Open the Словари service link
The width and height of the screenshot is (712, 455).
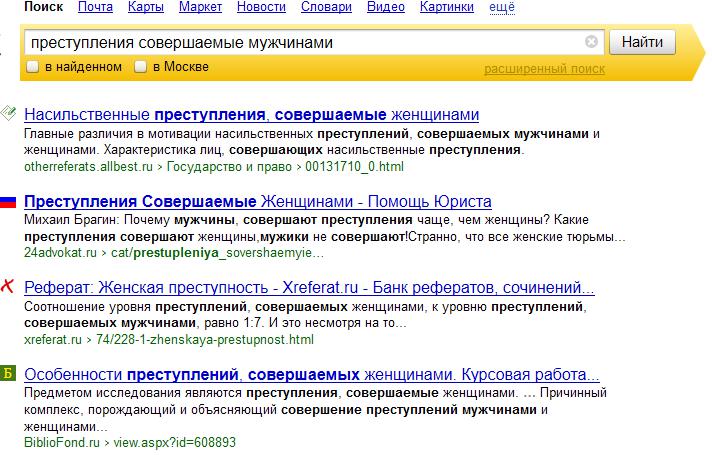click(326, 7)
